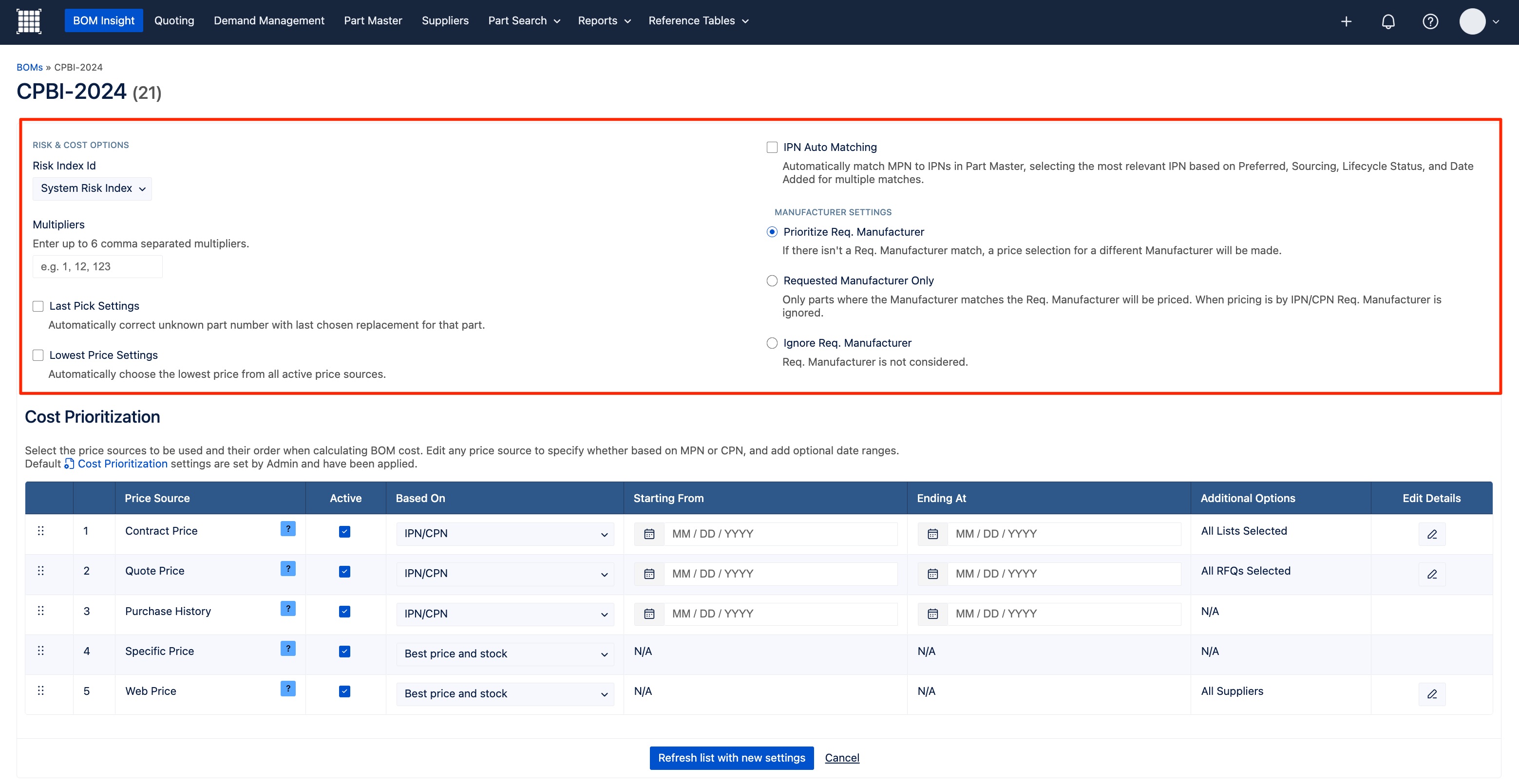Expand the Reports menu
Image resolution: width=1519 pixels, height=784 pixels.
(604, 21)
